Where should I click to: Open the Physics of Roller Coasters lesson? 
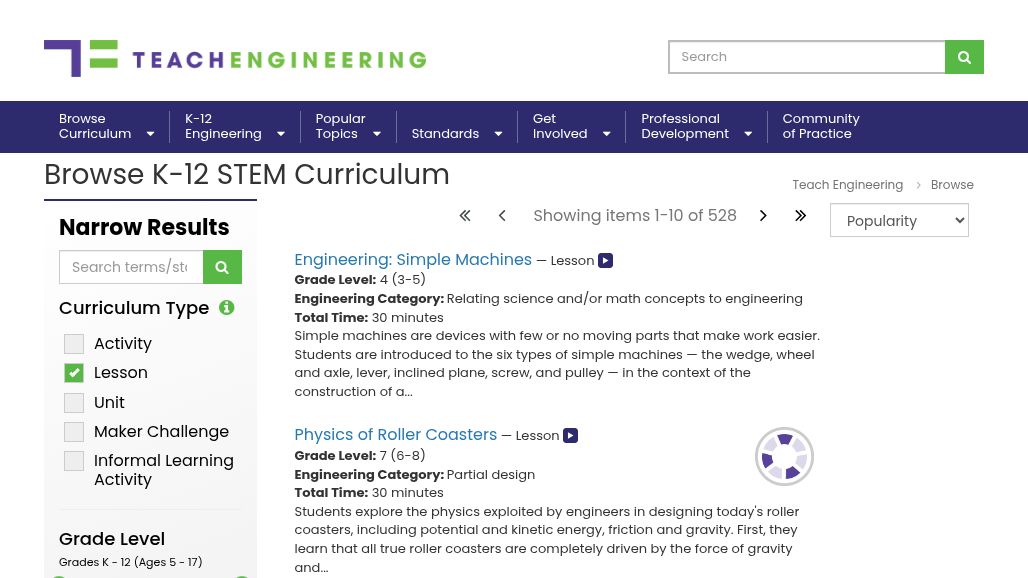point(395,435)
